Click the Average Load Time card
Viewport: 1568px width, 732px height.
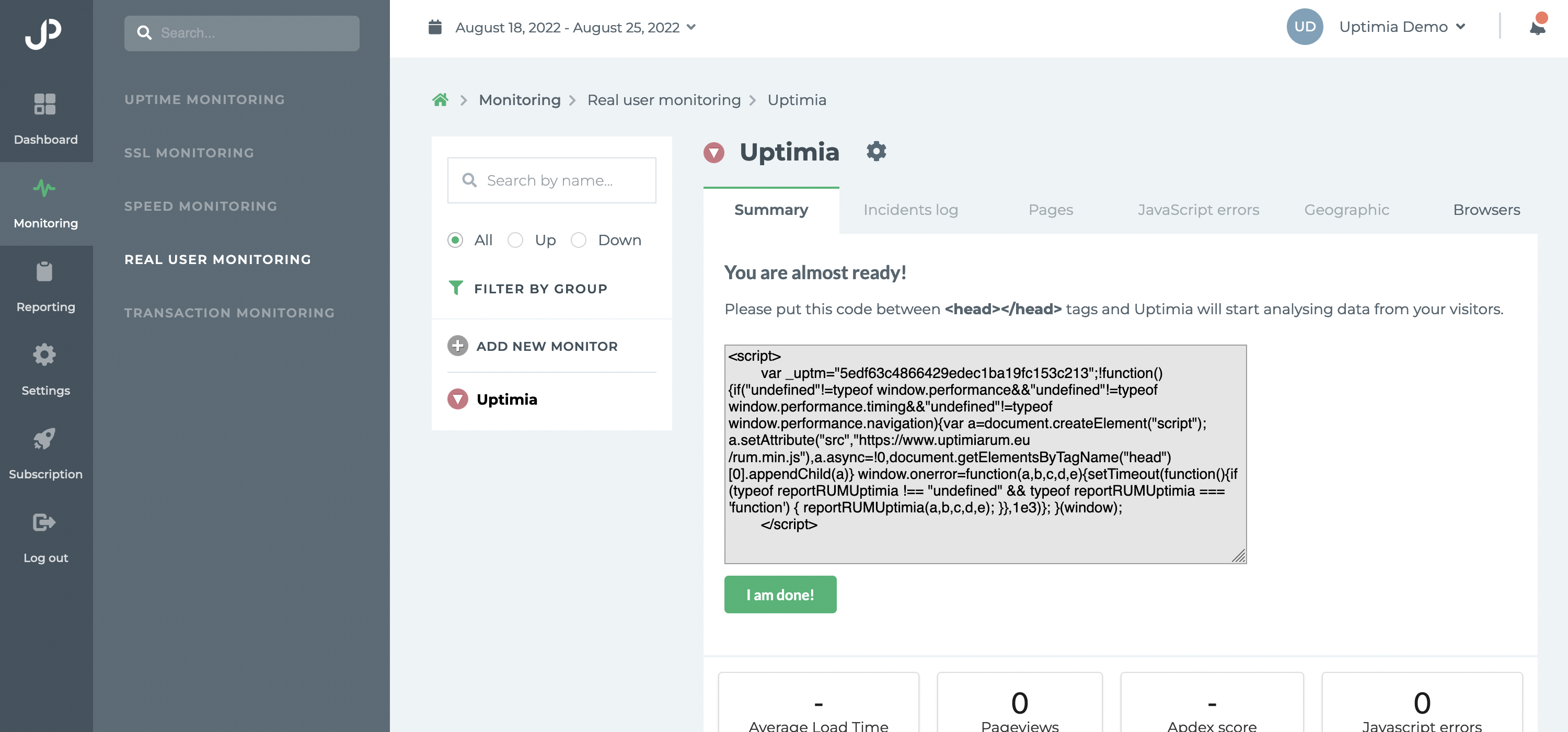(x=817, y=702)
